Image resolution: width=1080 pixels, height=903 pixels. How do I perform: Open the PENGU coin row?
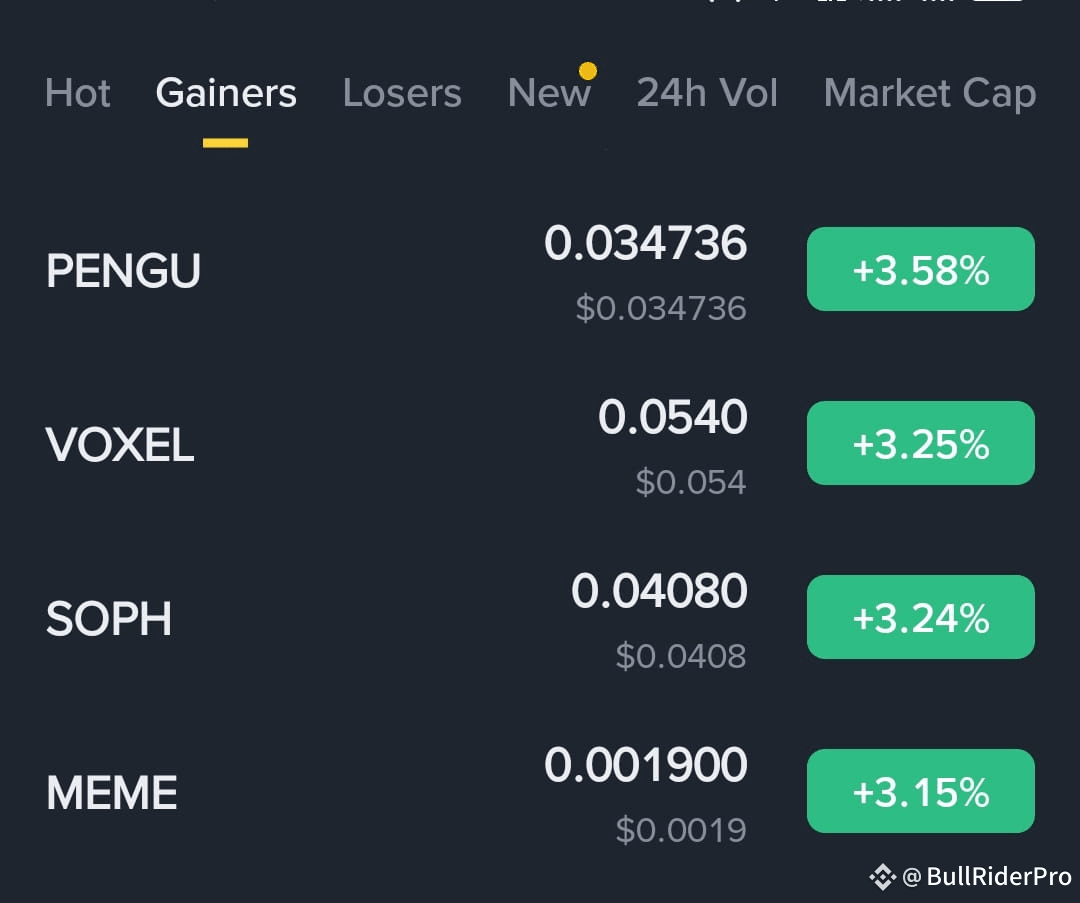(540, 269)
